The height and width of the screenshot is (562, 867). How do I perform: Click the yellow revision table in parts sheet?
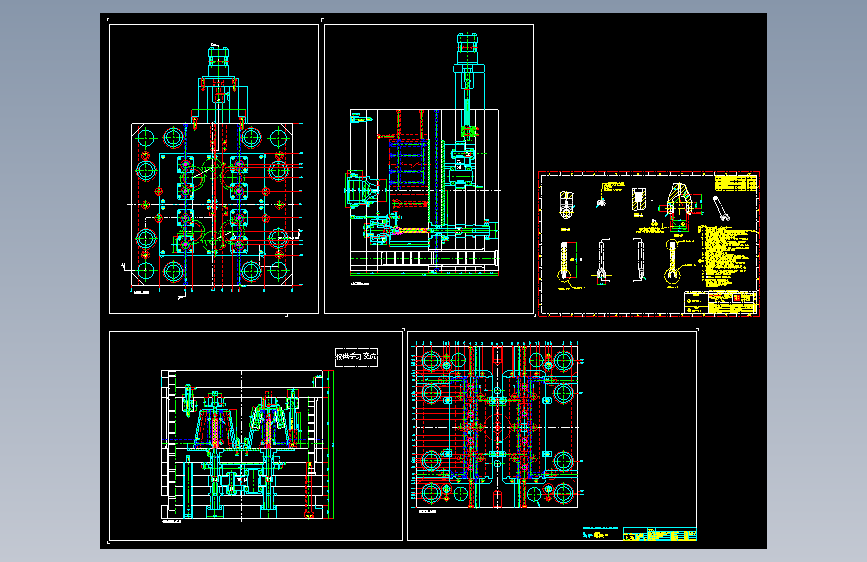point(735,183)
